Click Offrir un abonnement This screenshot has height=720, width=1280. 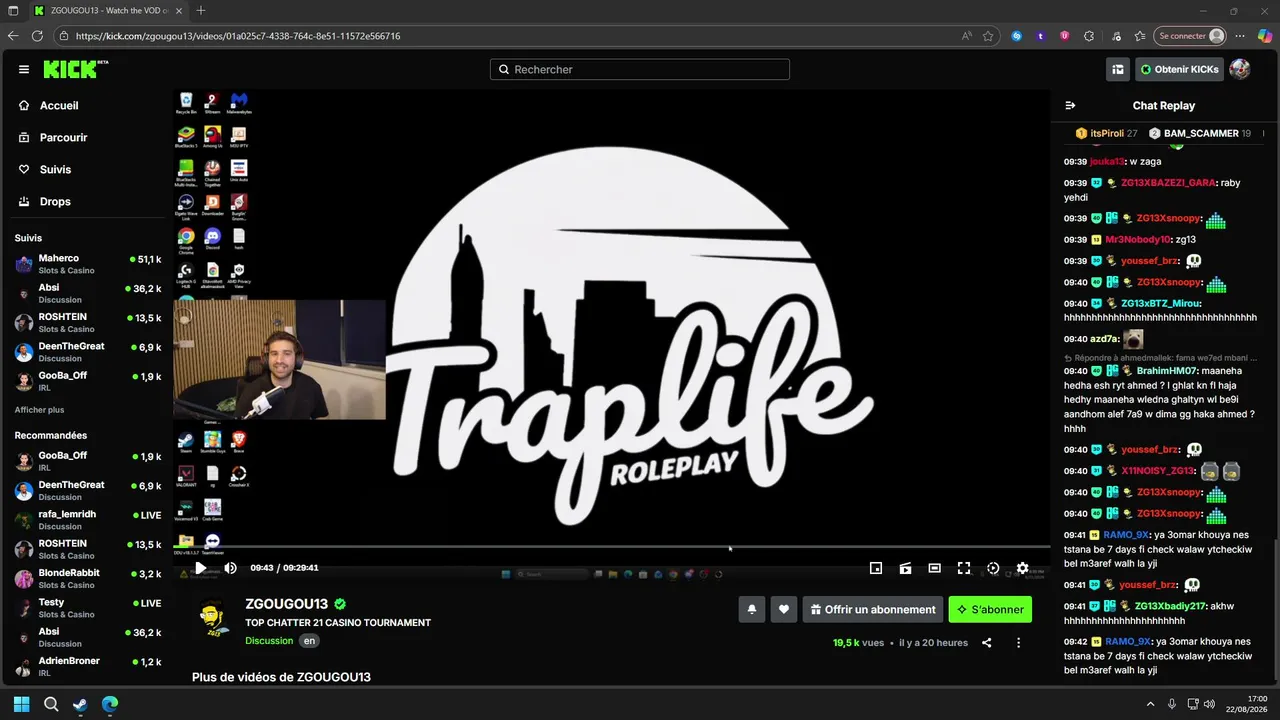pyautogui.click(x=873, y=609)
